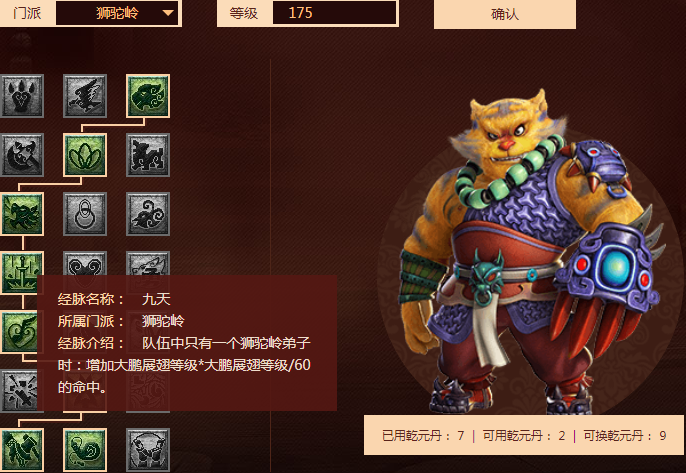
Task: Click the green beast head skill icon
Action: click(x=148, y=96)
